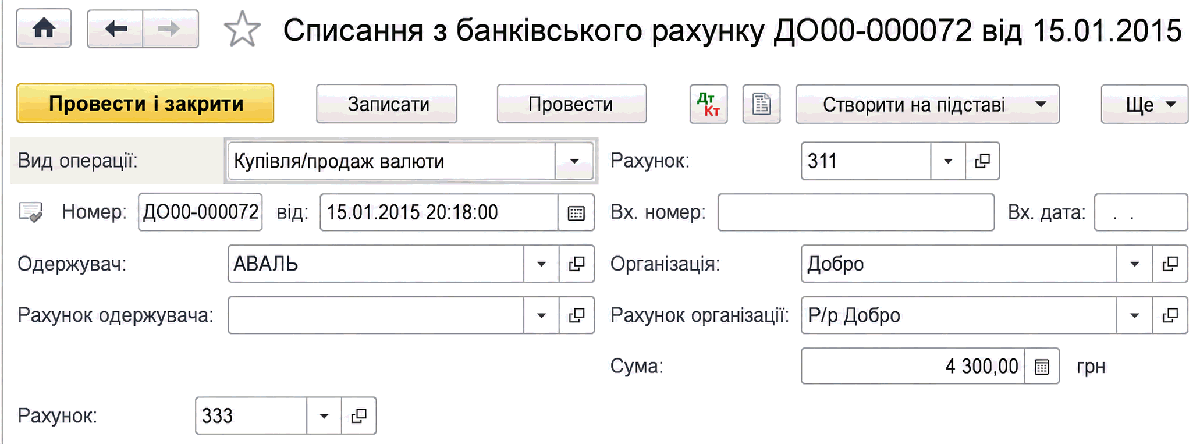Show Дт/Кт document postings
The width and height of the screenshot is (1200, 444).
click(710, 105)
